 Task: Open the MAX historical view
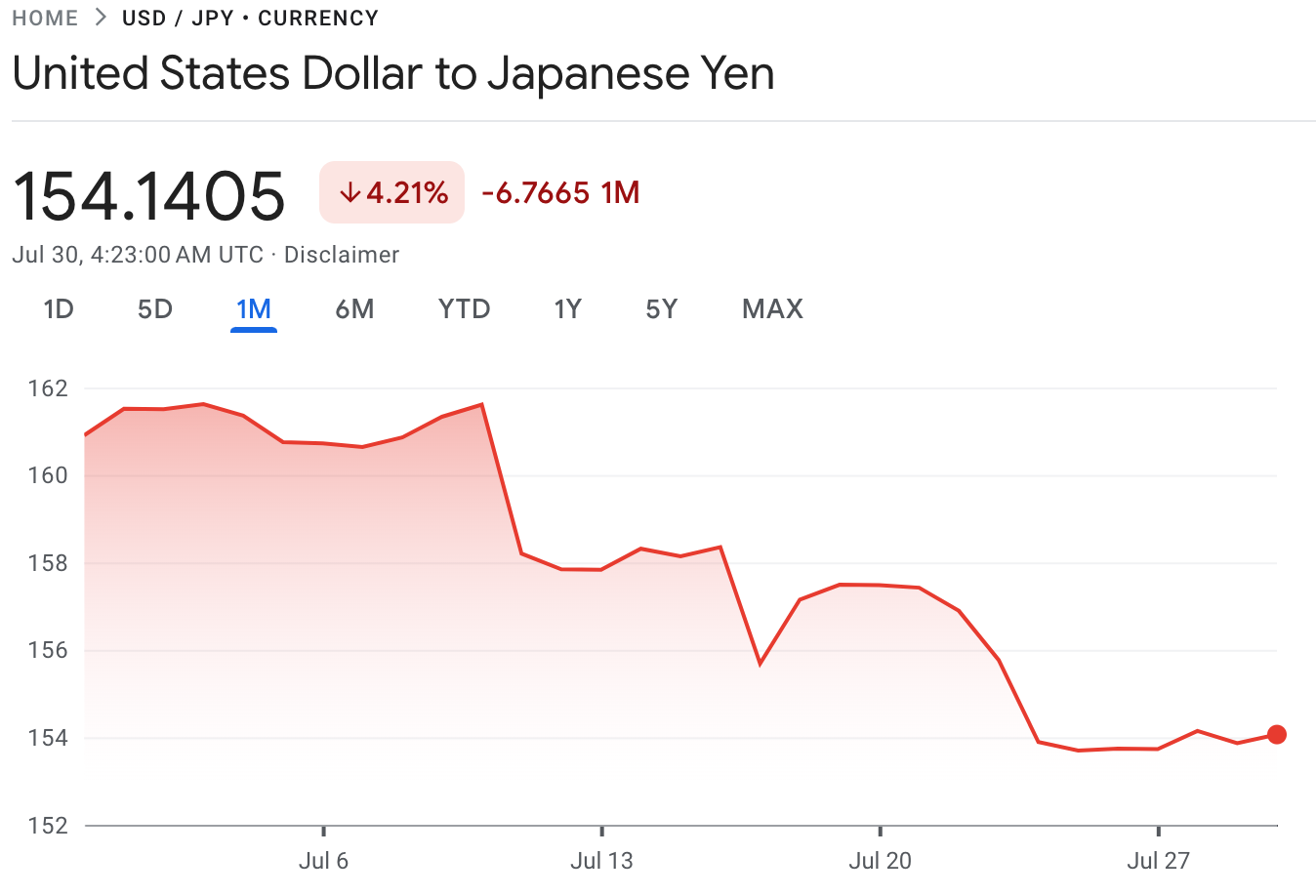771,308
